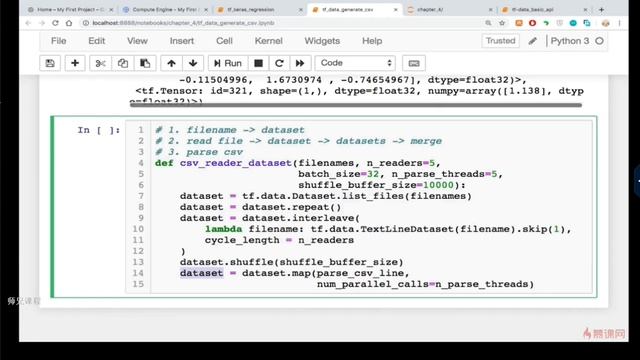
Task: Open the Help menu
Action: point(372,41)
